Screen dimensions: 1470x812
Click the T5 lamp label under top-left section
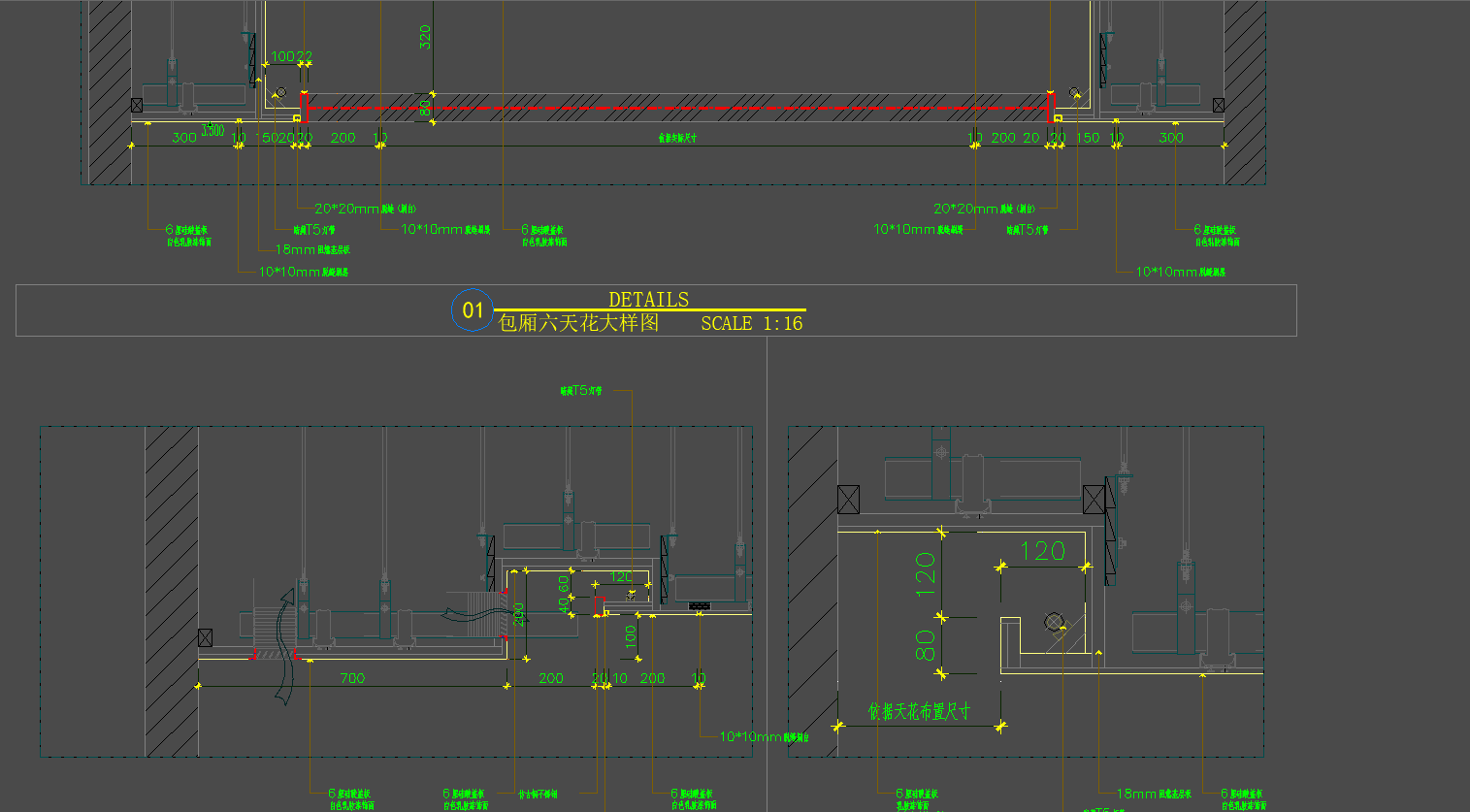coord(314,230)
